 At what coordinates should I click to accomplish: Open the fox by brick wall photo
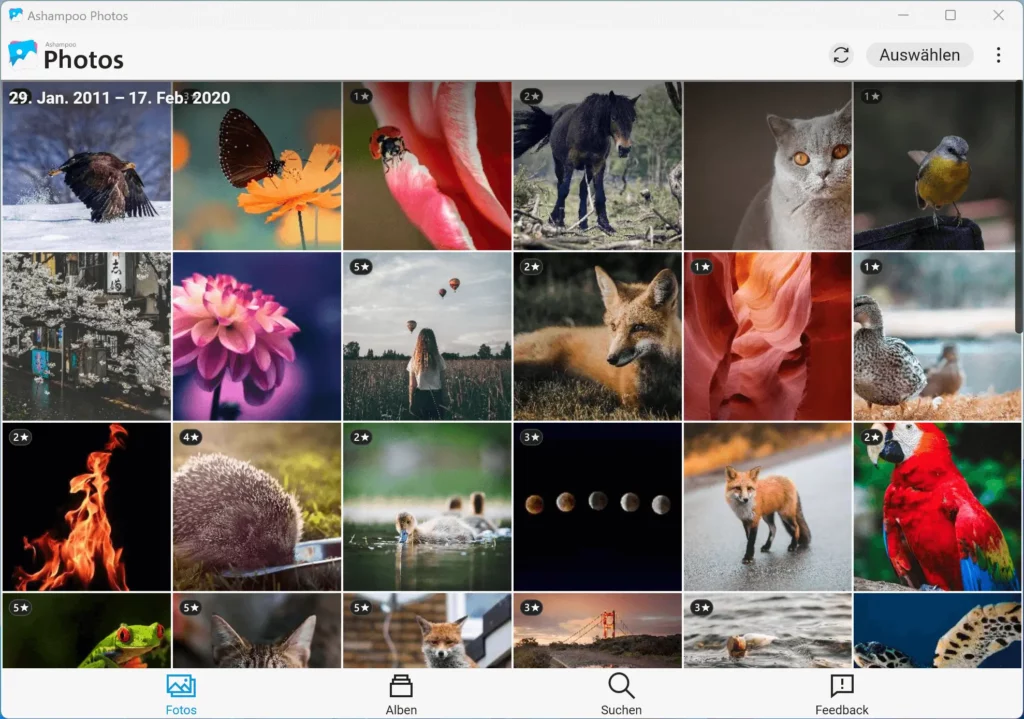point(427,630)
